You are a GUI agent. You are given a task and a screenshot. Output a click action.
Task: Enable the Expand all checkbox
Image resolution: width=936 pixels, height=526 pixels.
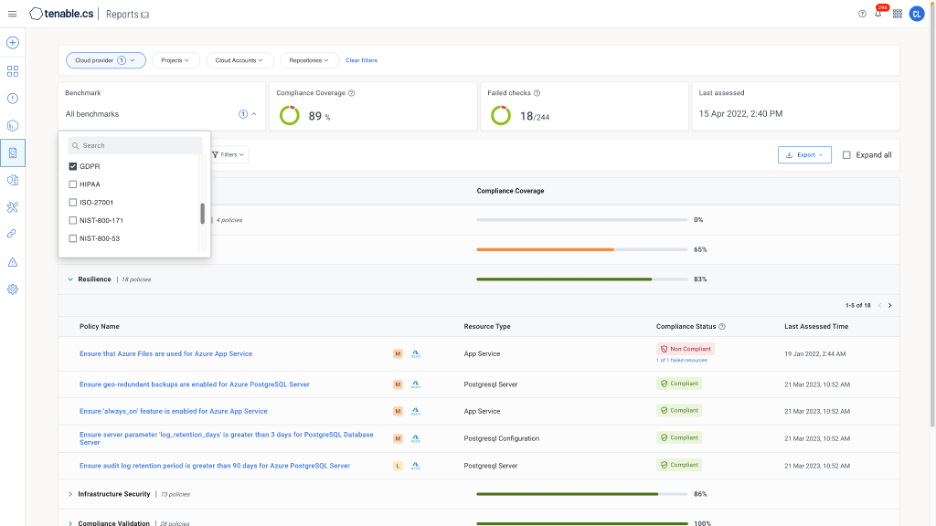(846, 155)
